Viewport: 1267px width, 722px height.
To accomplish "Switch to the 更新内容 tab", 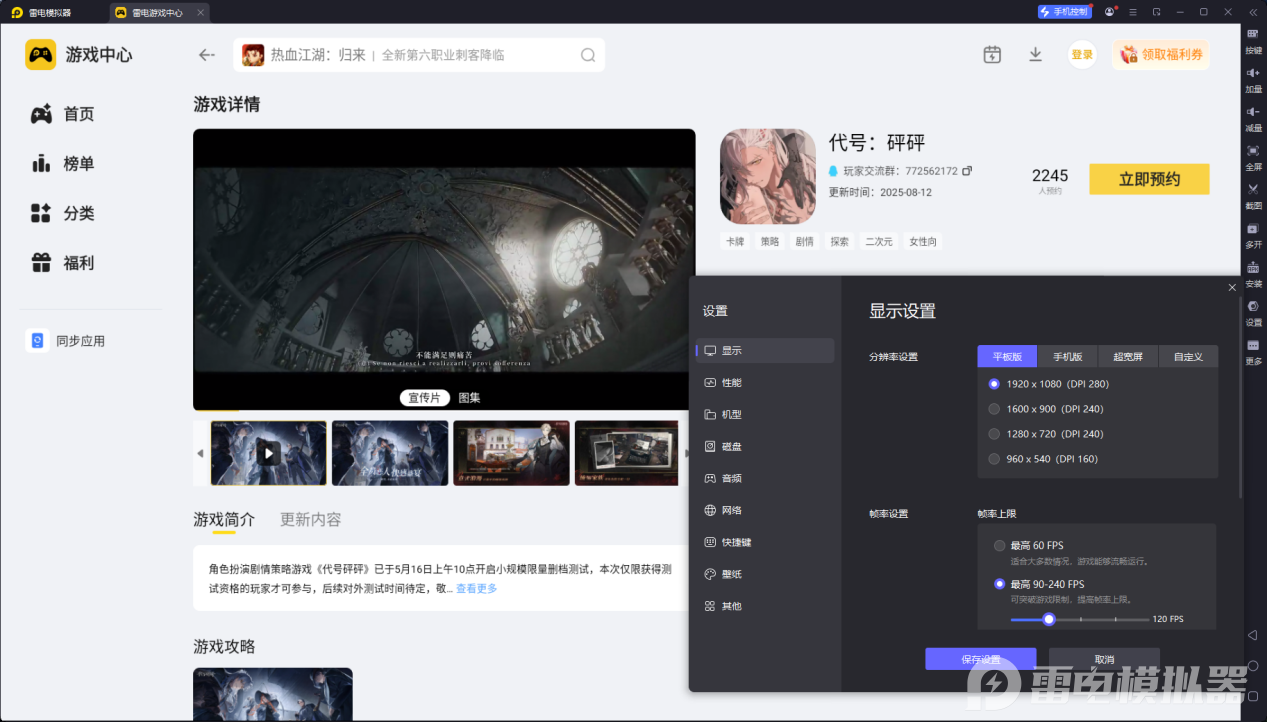I will (x=310, y=519).
